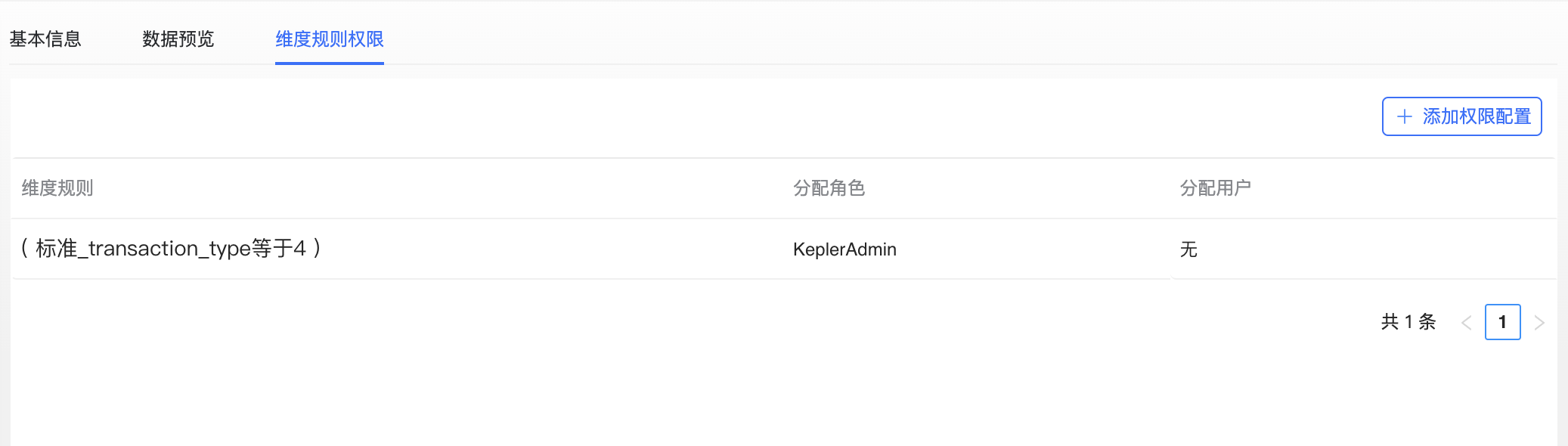Click the 无 value under 分配用户
This screenshot has height=446, width=1568.
pyautogui.click(x=1188, y=249)
